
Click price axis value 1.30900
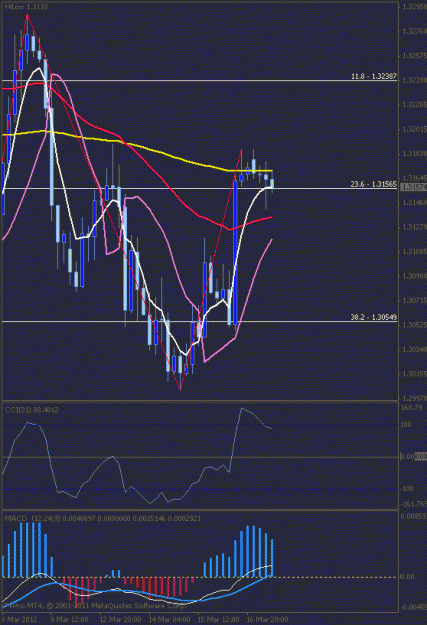[415, 276]
